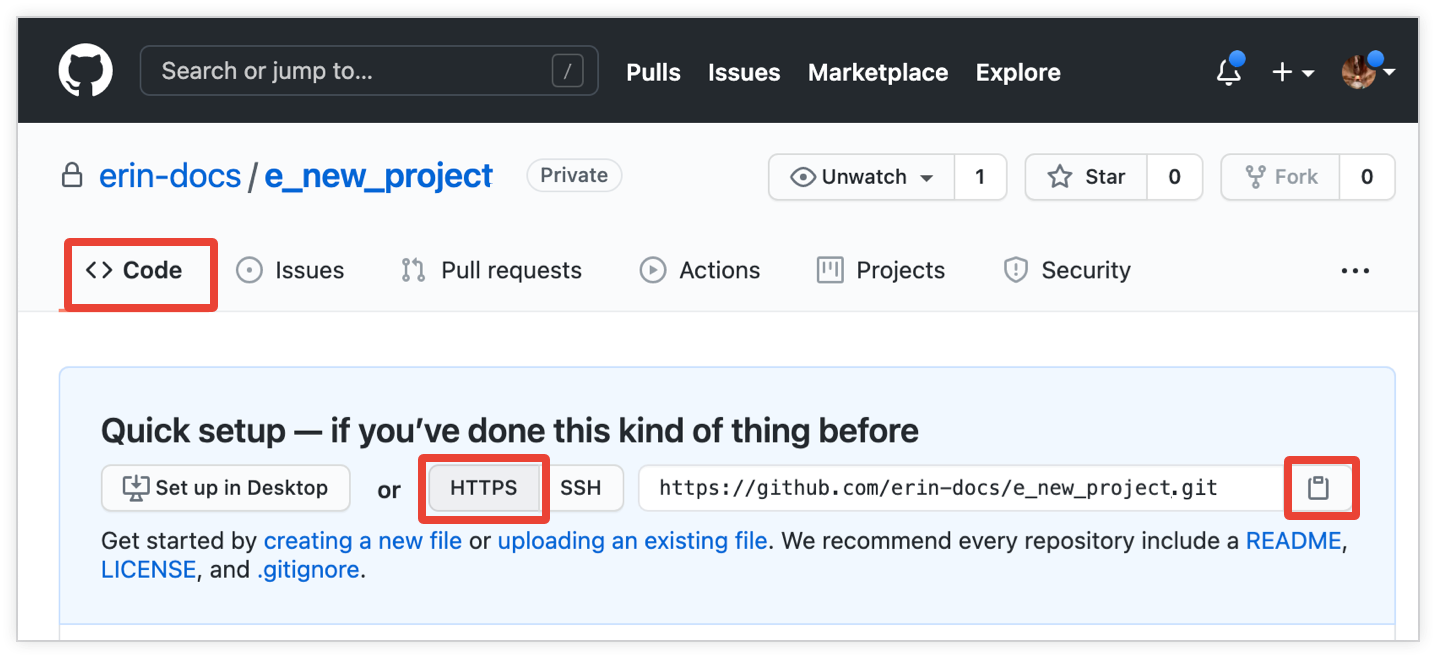This screenshot has width=1436, height=658.
Task: Click the Fork button
Action: 1281,177
